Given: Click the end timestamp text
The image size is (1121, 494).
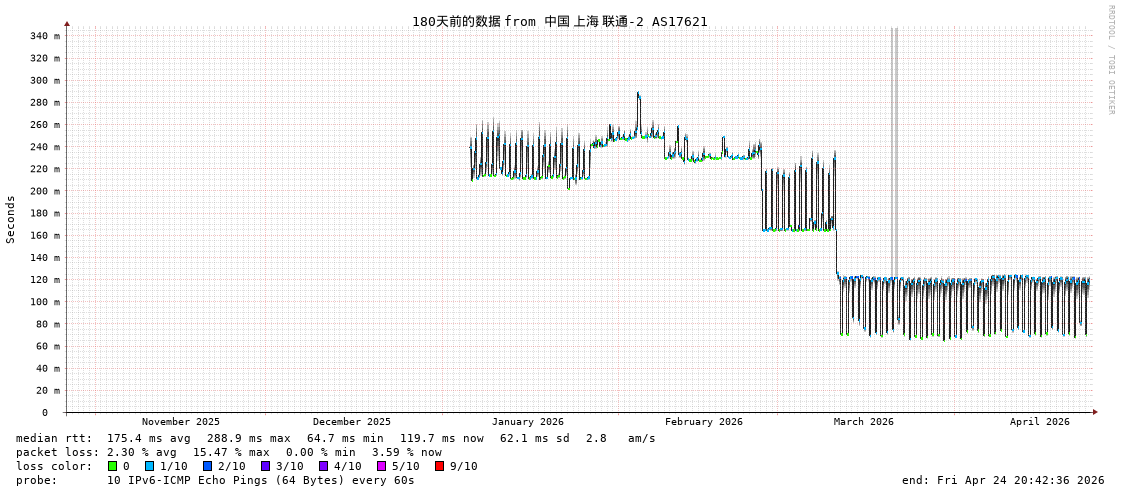Looking at the screenshot, I should [1003, 480].
